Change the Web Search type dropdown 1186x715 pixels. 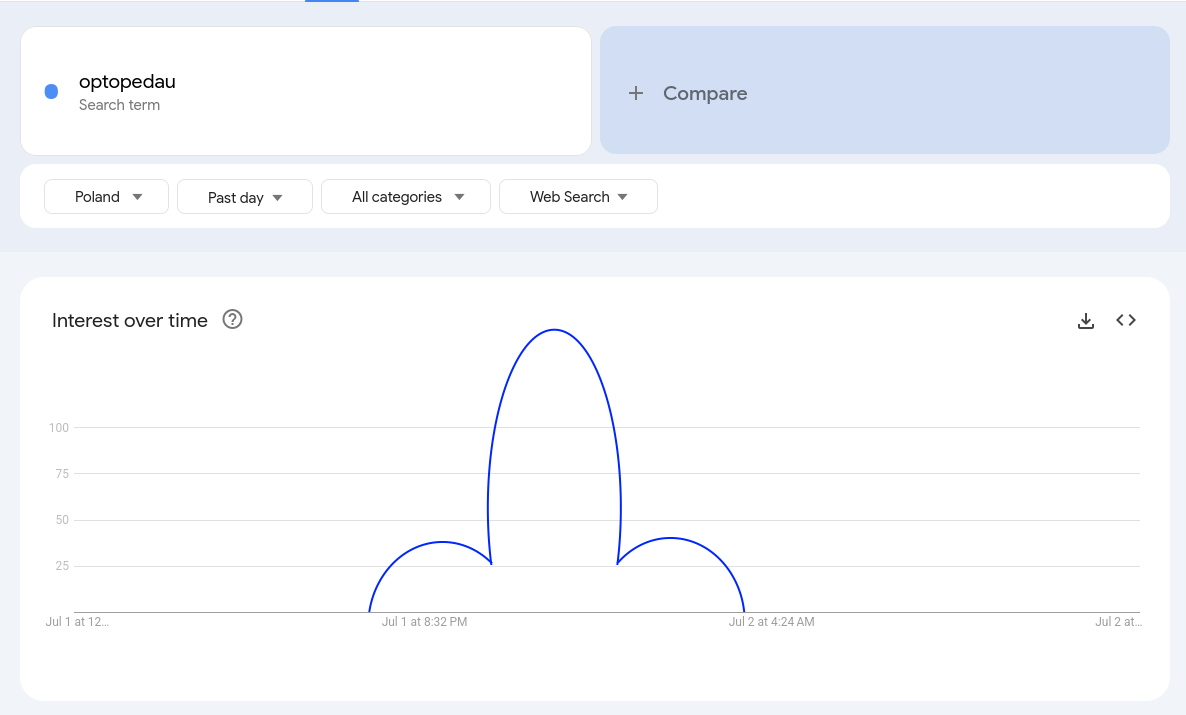coord(578,197)
